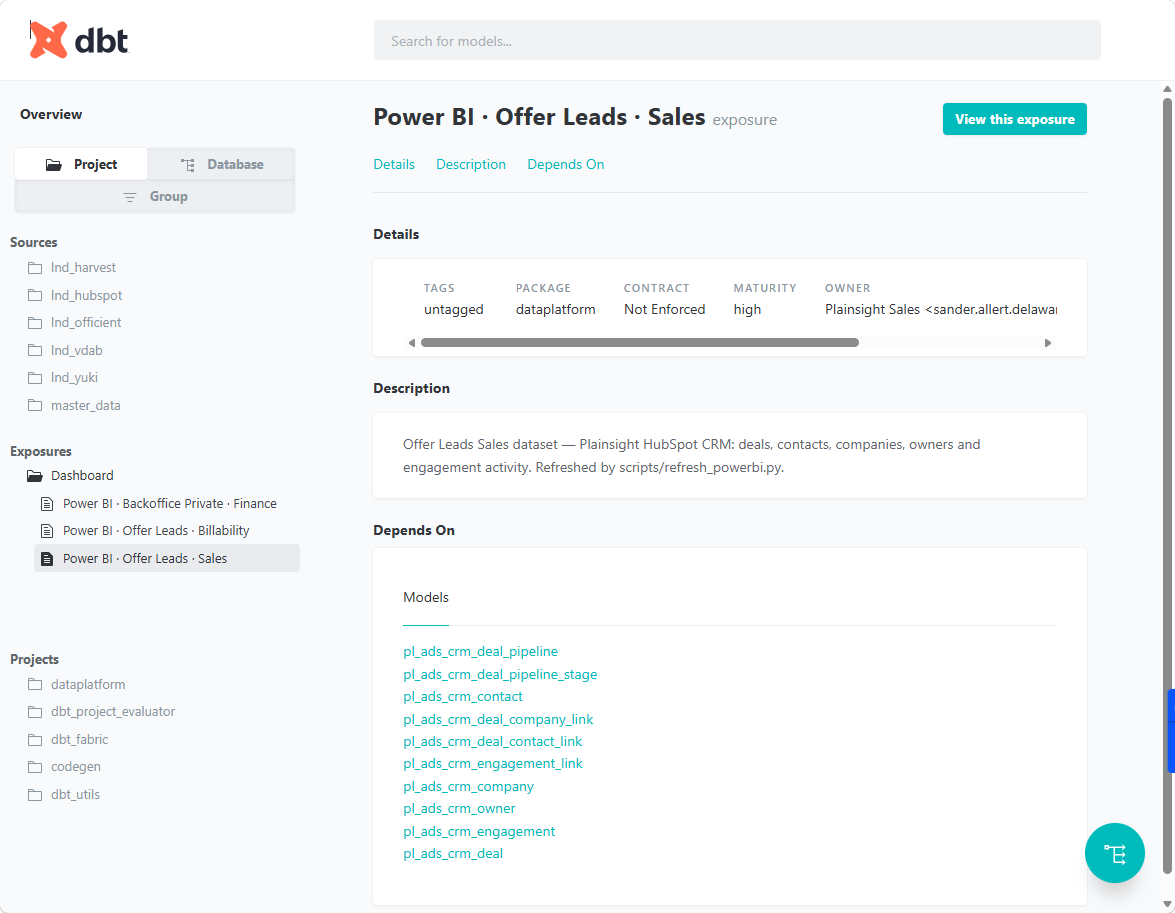Jump to the Description section link
1175x913 pixels.
click(471, 164)
